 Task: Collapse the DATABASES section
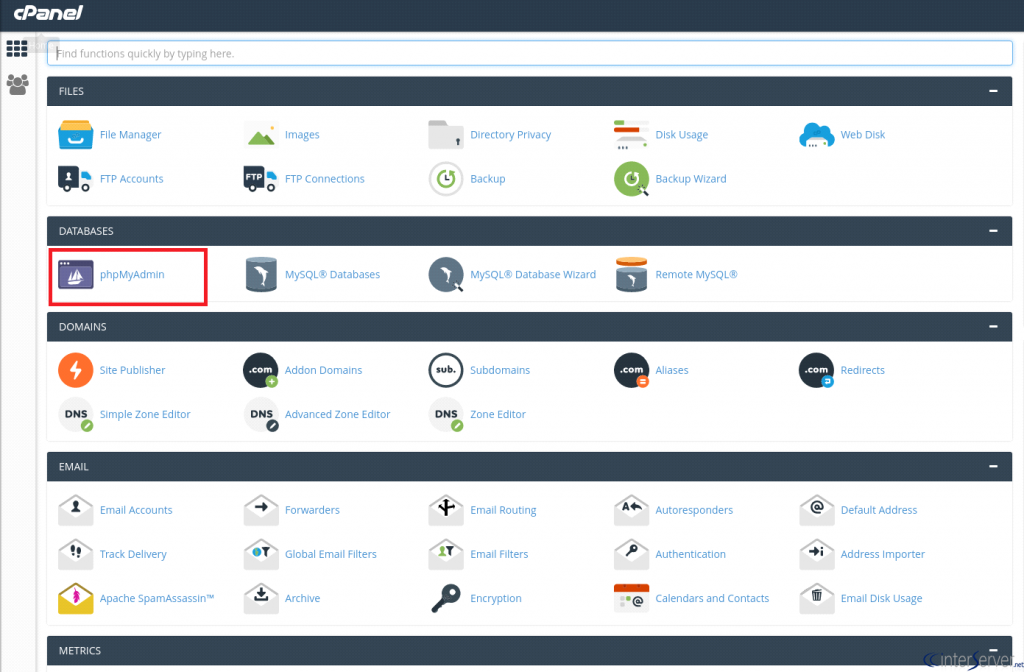[993, 231]
